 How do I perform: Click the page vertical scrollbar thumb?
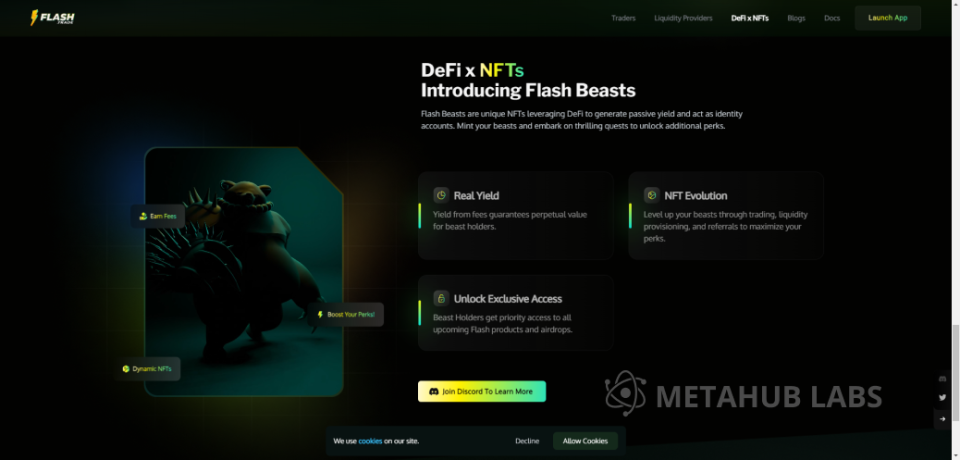click(956, 374)
